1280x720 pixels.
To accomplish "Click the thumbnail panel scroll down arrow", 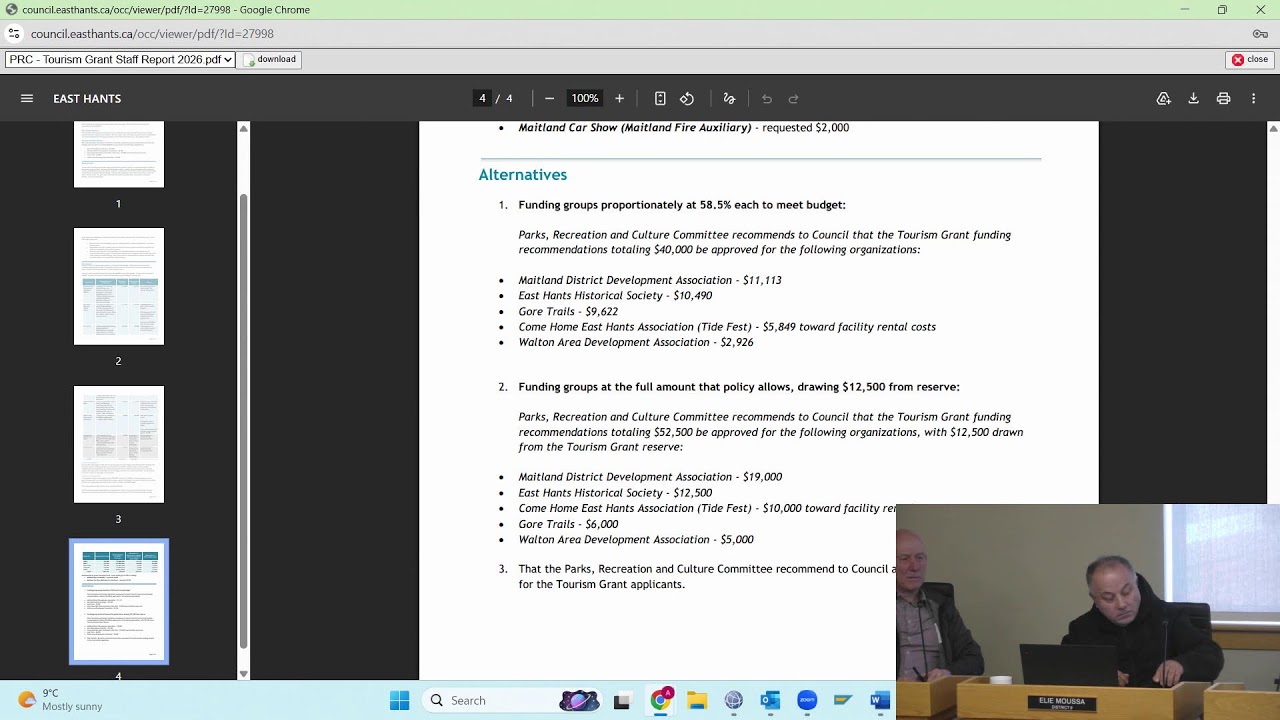I will 243,674.
